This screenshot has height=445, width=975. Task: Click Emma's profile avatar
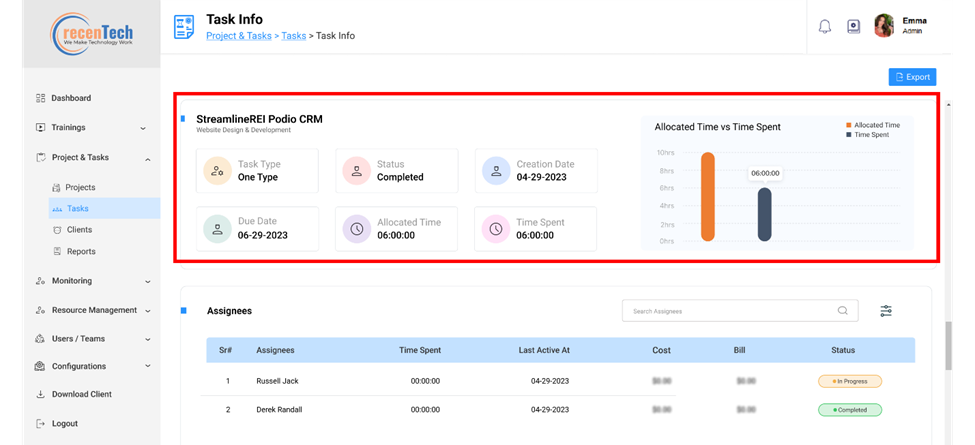(x=884, y=26)
